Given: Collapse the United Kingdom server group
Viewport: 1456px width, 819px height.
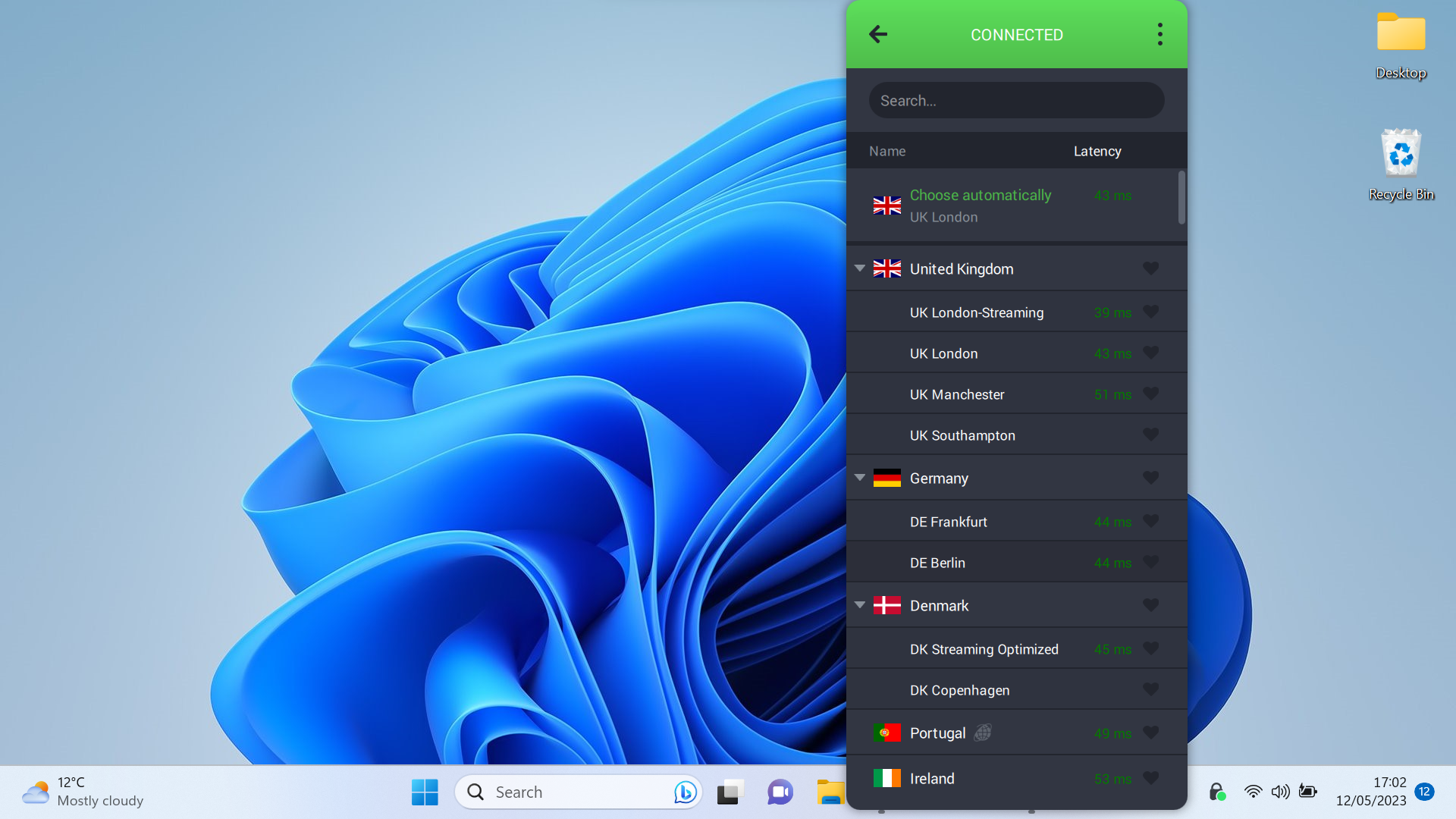Looking at the screenshot, I should coord(860,268).
